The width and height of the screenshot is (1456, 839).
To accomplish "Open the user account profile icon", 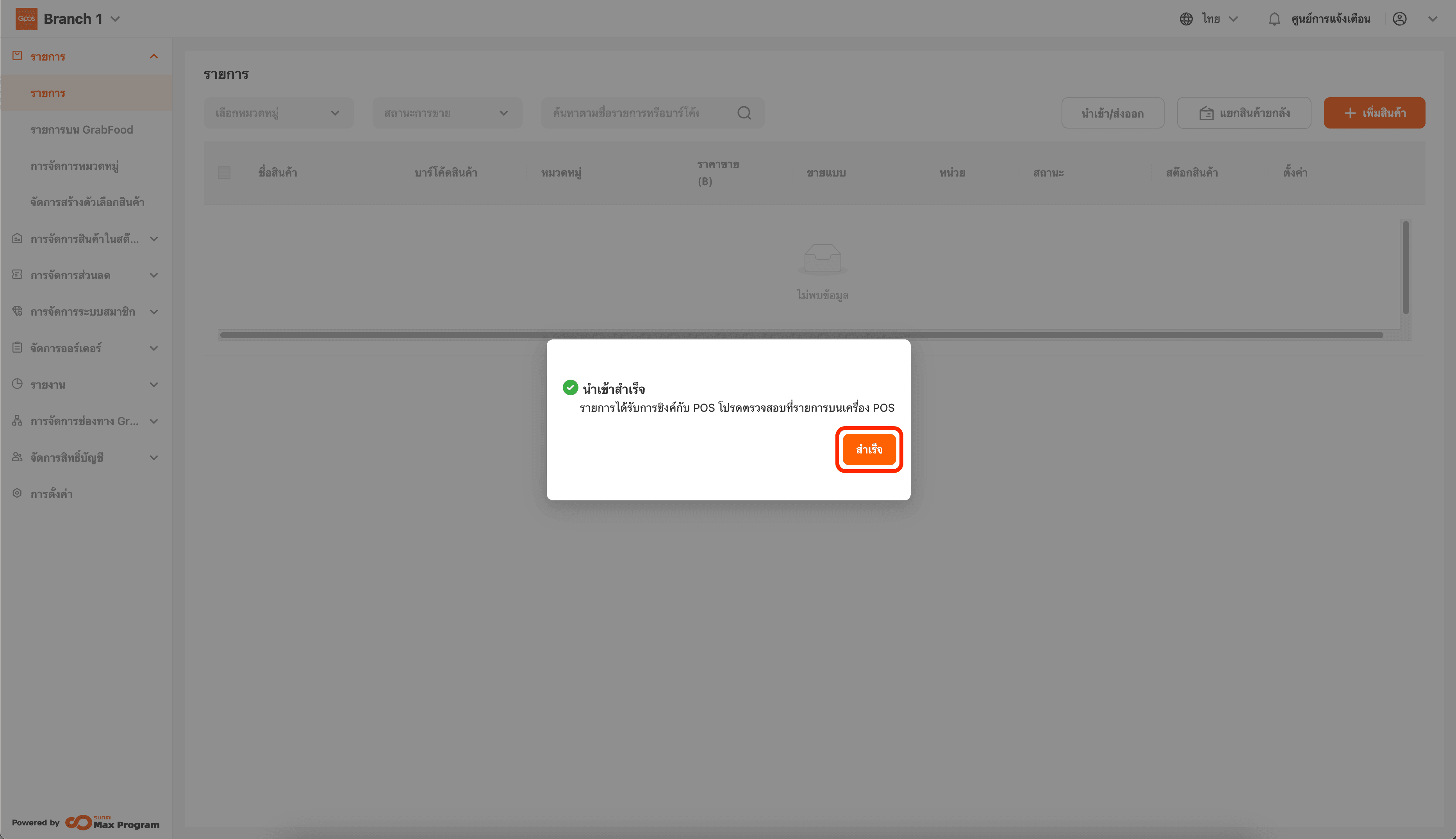I will (x=1399, y=19).
